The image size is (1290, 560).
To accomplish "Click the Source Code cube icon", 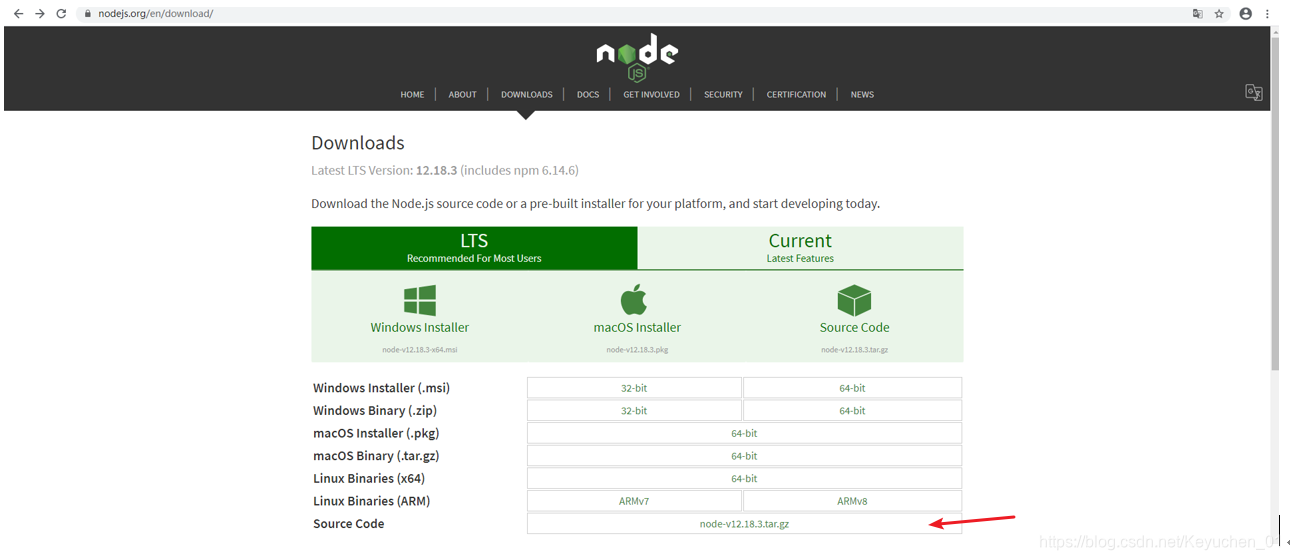I will pos(854,300).
